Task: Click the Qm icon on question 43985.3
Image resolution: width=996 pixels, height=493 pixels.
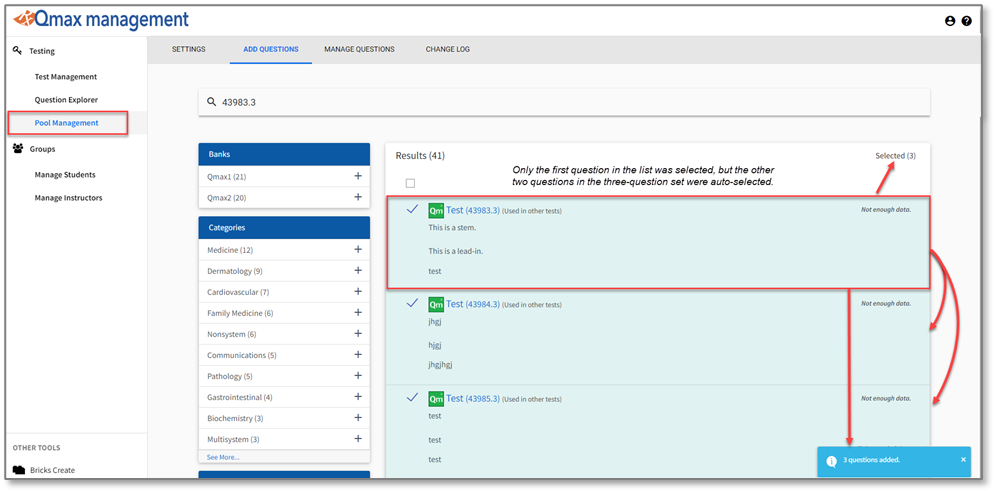Action: tap(436, 398)
